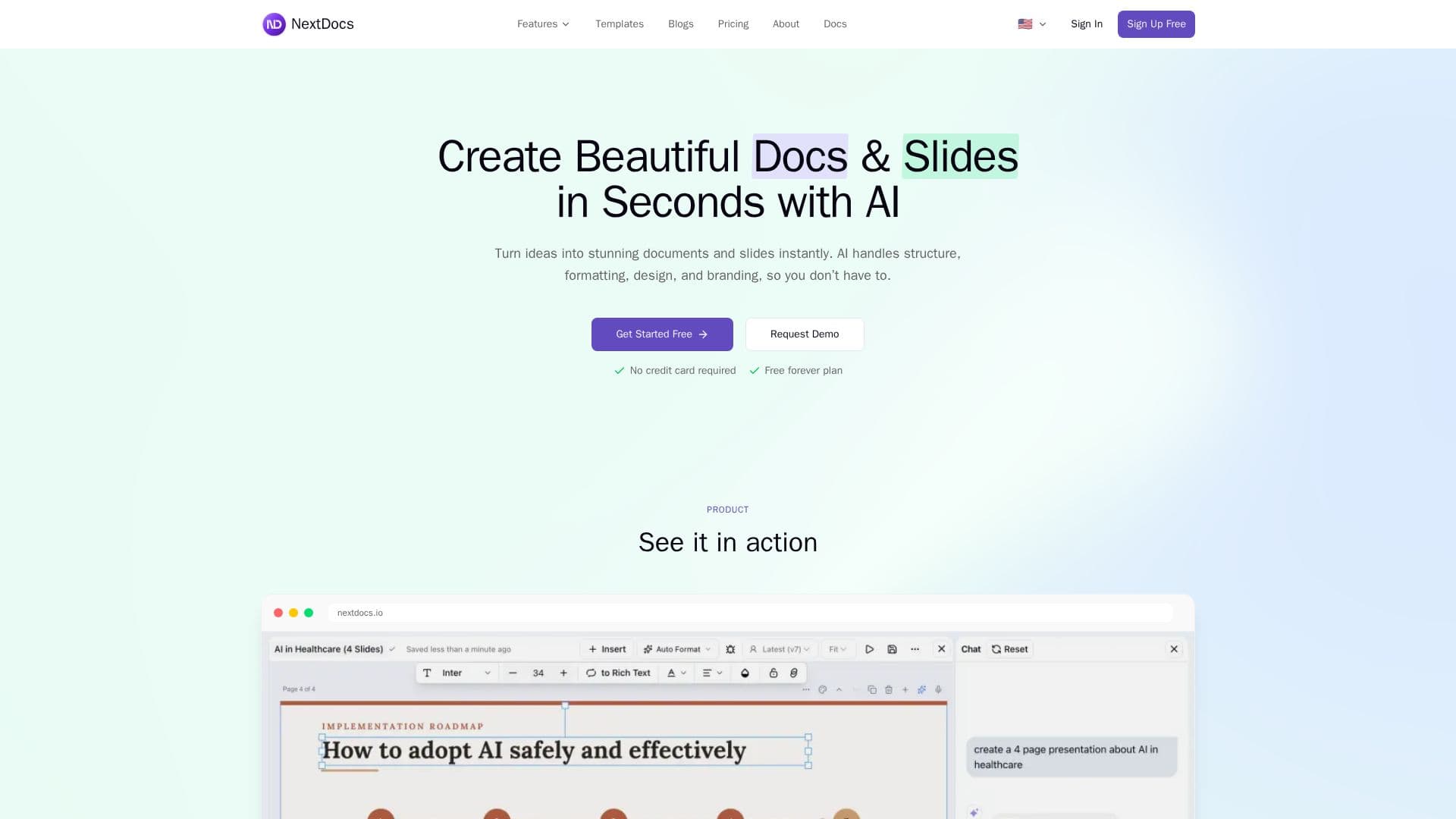The image size is (1456, 819).
Task: Click the font size value 34
Action: click(x=538, y=673)
